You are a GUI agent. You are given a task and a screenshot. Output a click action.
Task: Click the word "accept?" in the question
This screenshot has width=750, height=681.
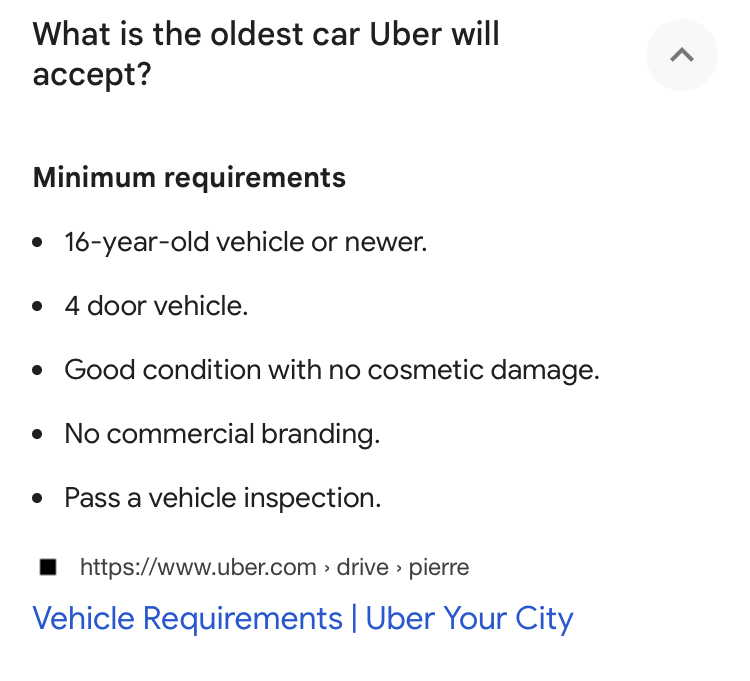(x=92, y=76)
